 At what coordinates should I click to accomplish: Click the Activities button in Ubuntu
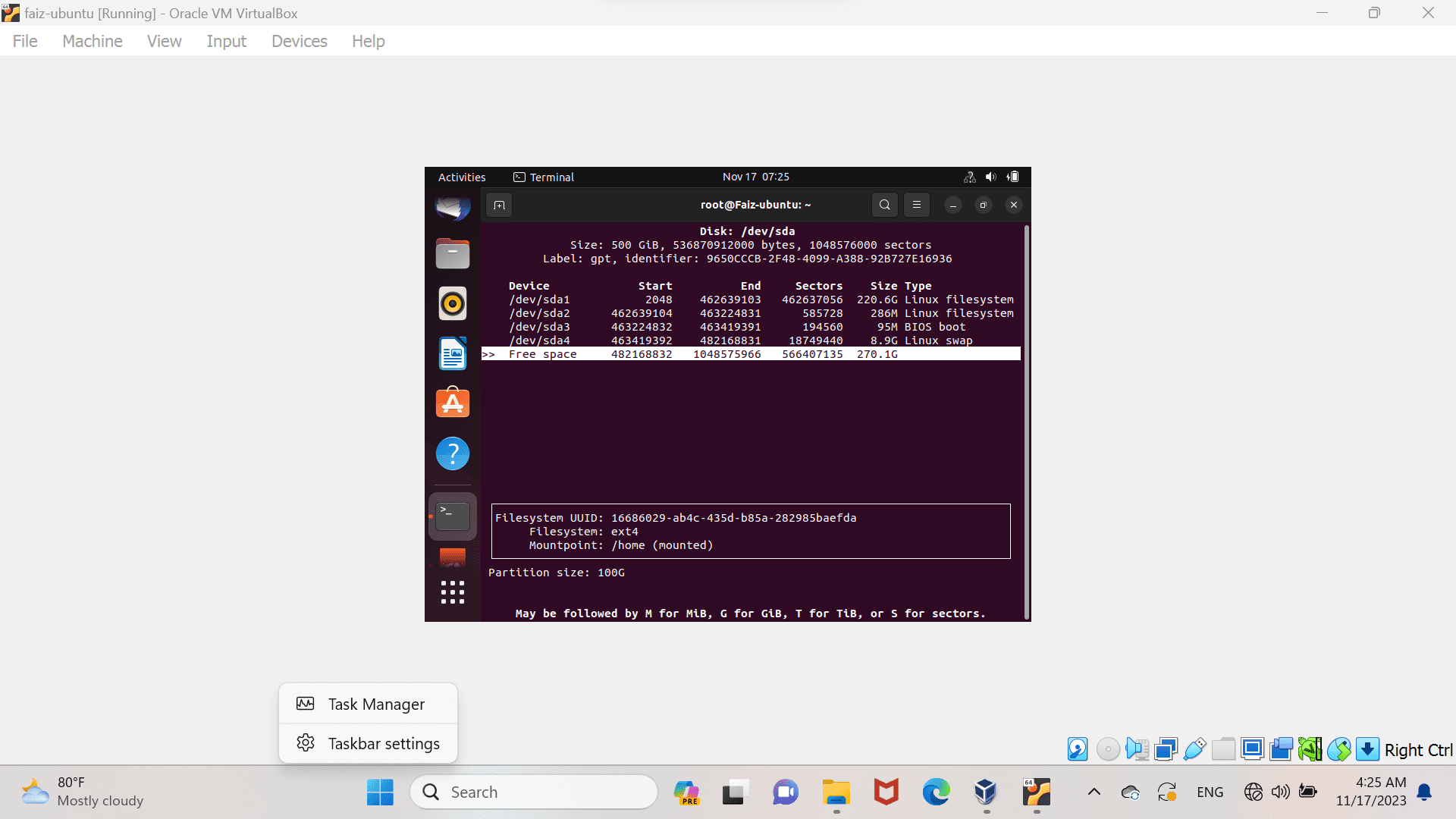[462, 177]
